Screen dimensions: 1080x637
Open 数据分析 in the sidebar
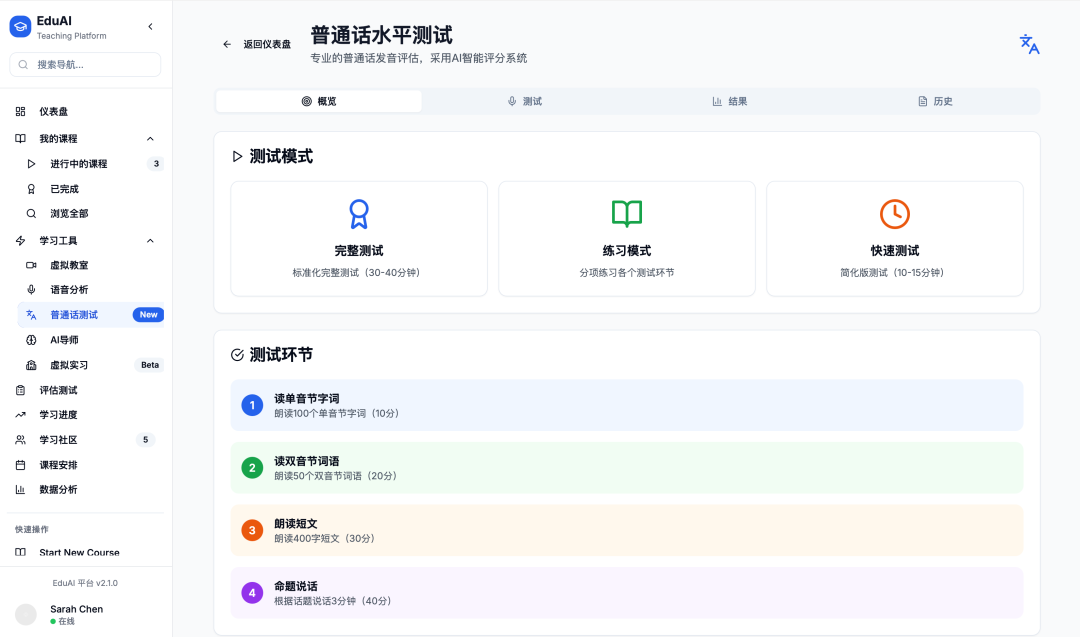click(58, 490)
